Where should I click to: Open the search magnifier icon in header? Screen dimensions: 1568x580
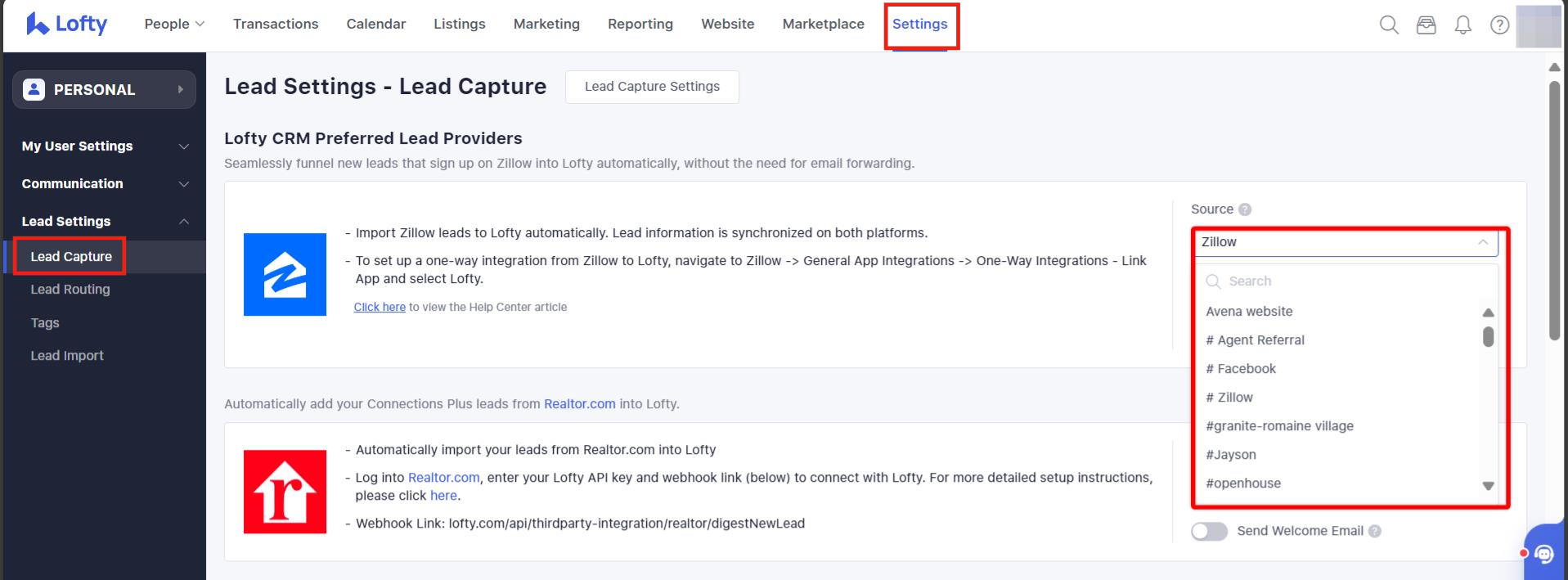tap(1388, 25)
